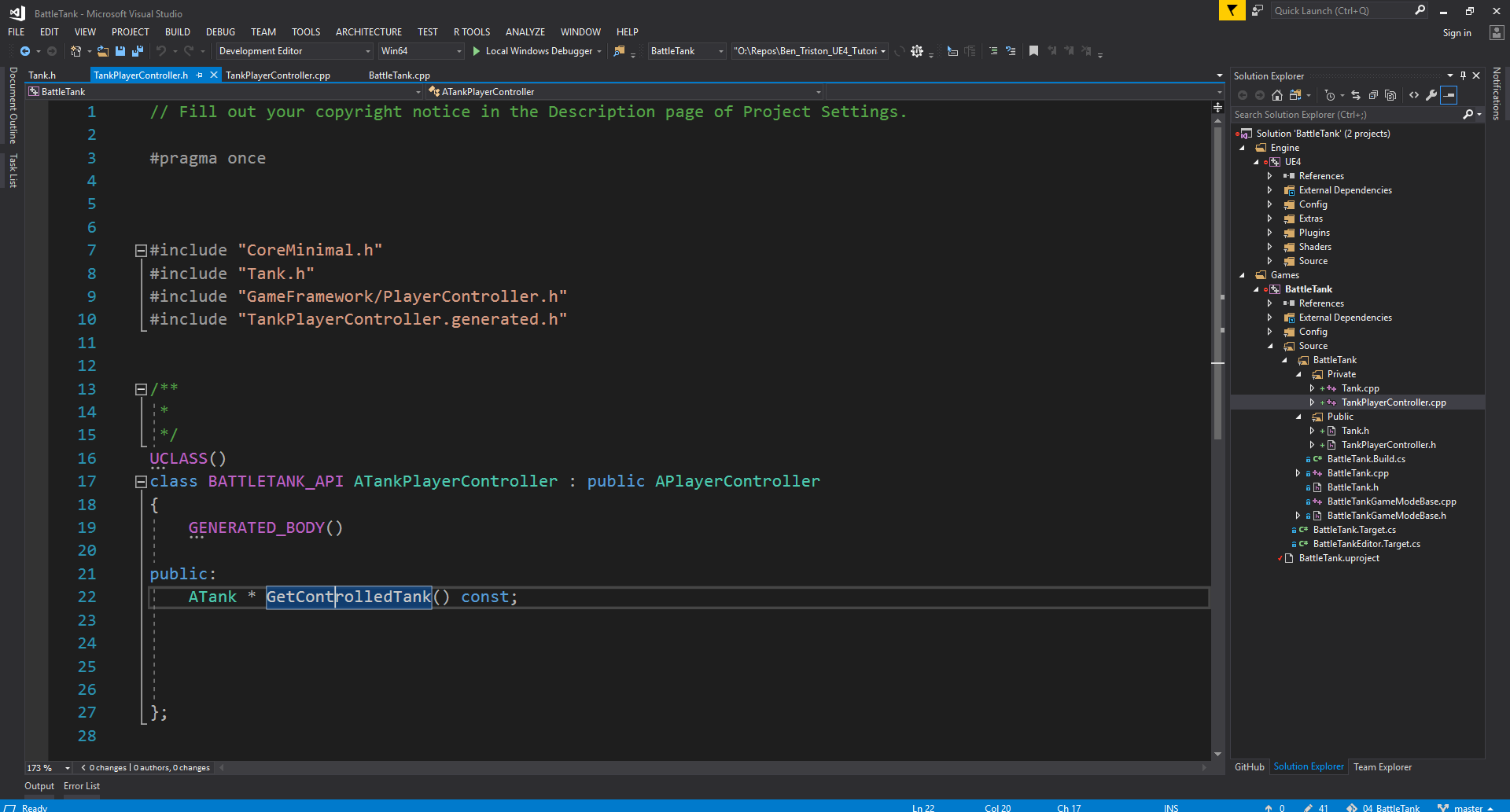Pin the TankPlayerController.h tab
The width and height of the screenshot is (1510, 812).
pyautogui.click(x=200, y=75)
